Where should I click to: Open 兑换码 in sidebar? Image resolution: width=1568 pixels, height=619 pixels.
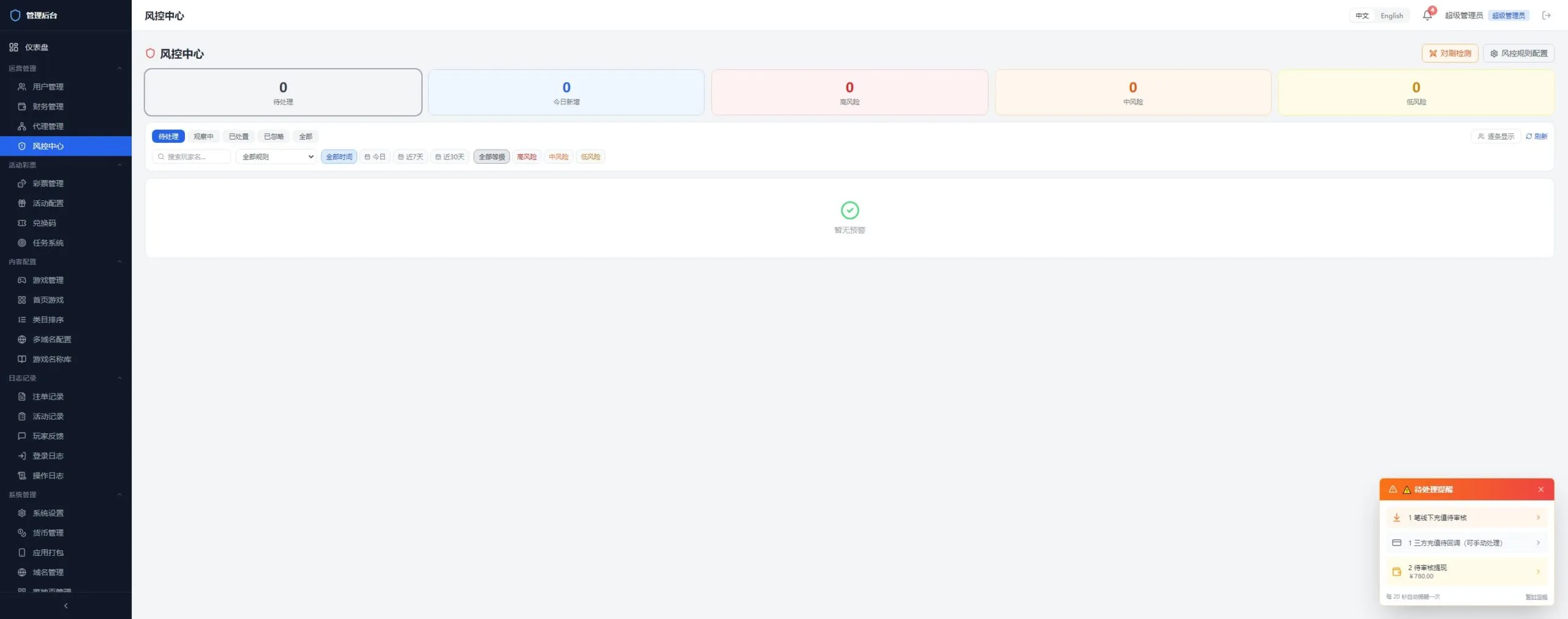(66, 223)
